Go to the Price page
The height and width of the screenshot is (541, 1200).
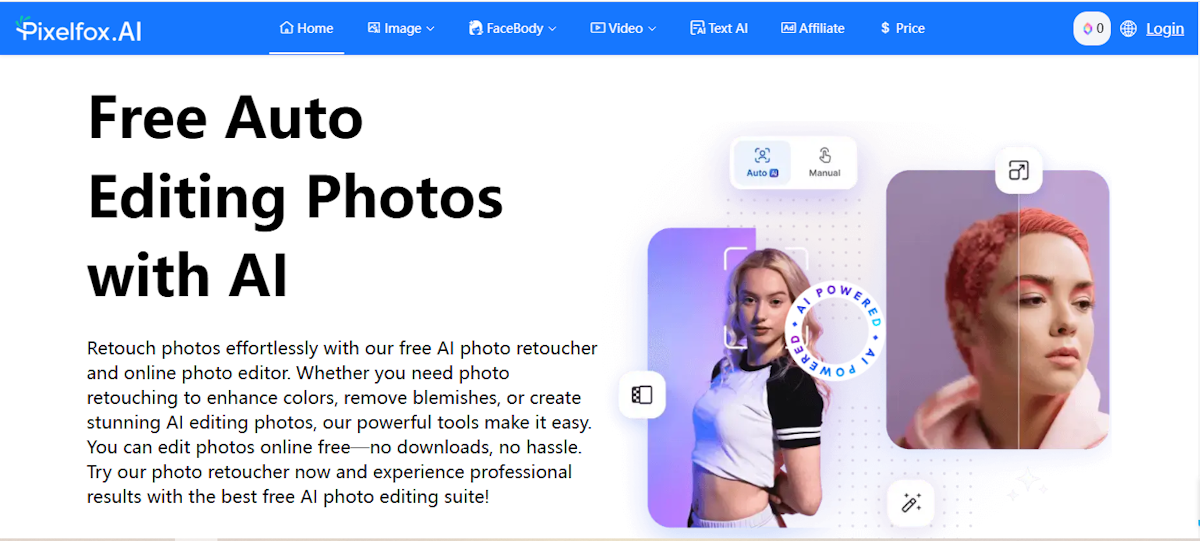(x=902, y=28)
